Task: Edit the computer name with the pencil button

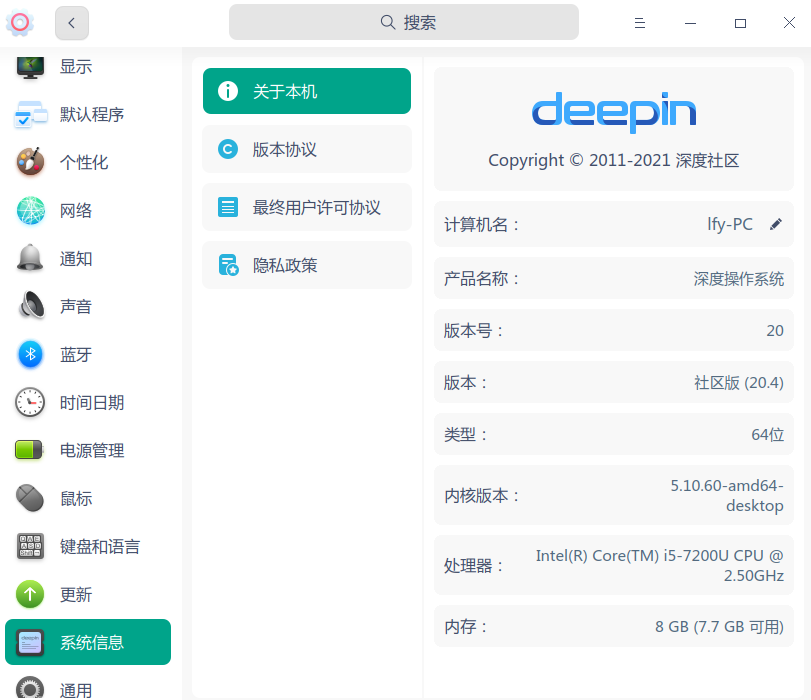Action: (777, 224)
